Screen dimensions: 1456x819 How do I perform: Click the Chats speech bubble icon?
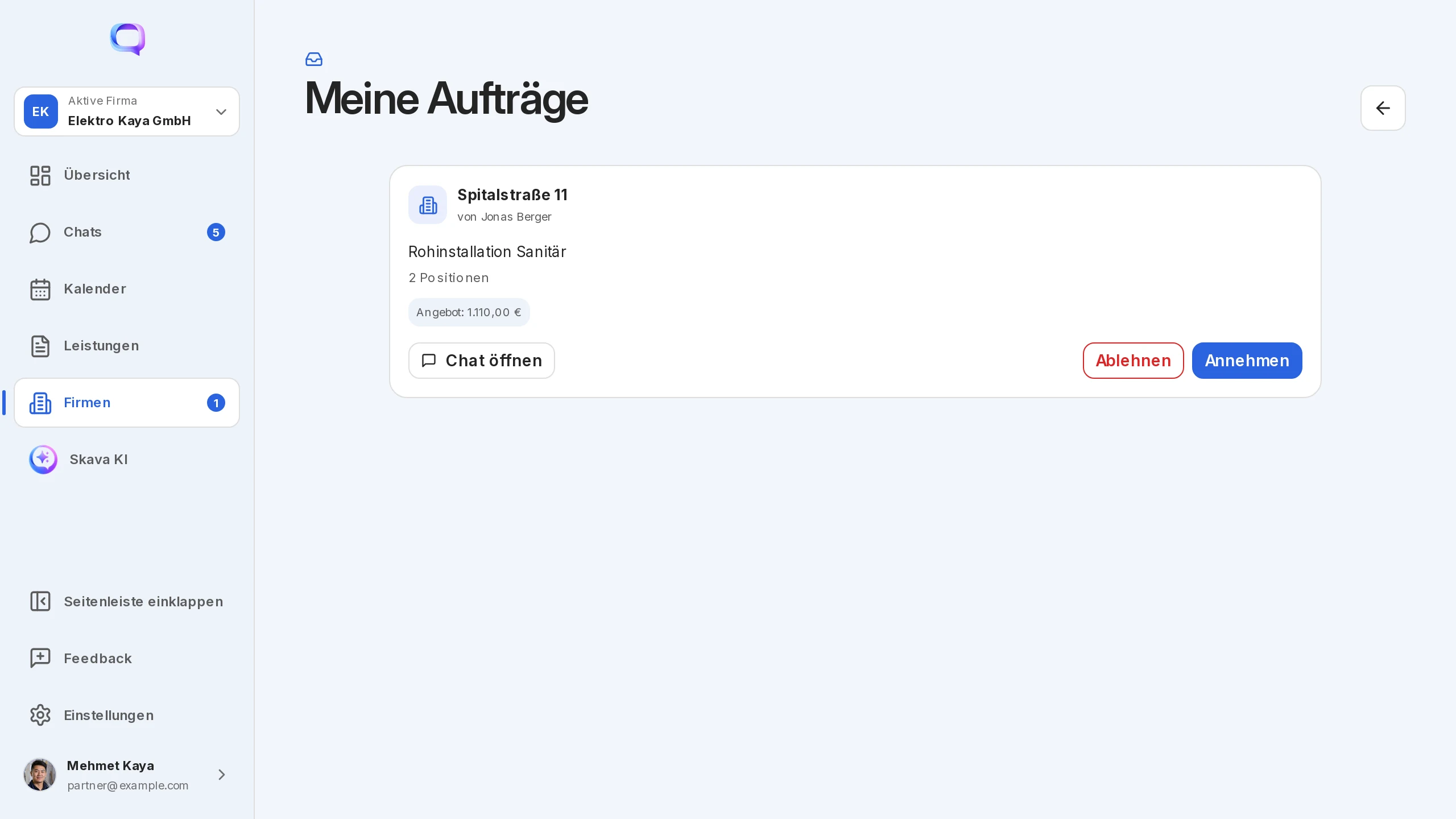click(x=40, y=232)
